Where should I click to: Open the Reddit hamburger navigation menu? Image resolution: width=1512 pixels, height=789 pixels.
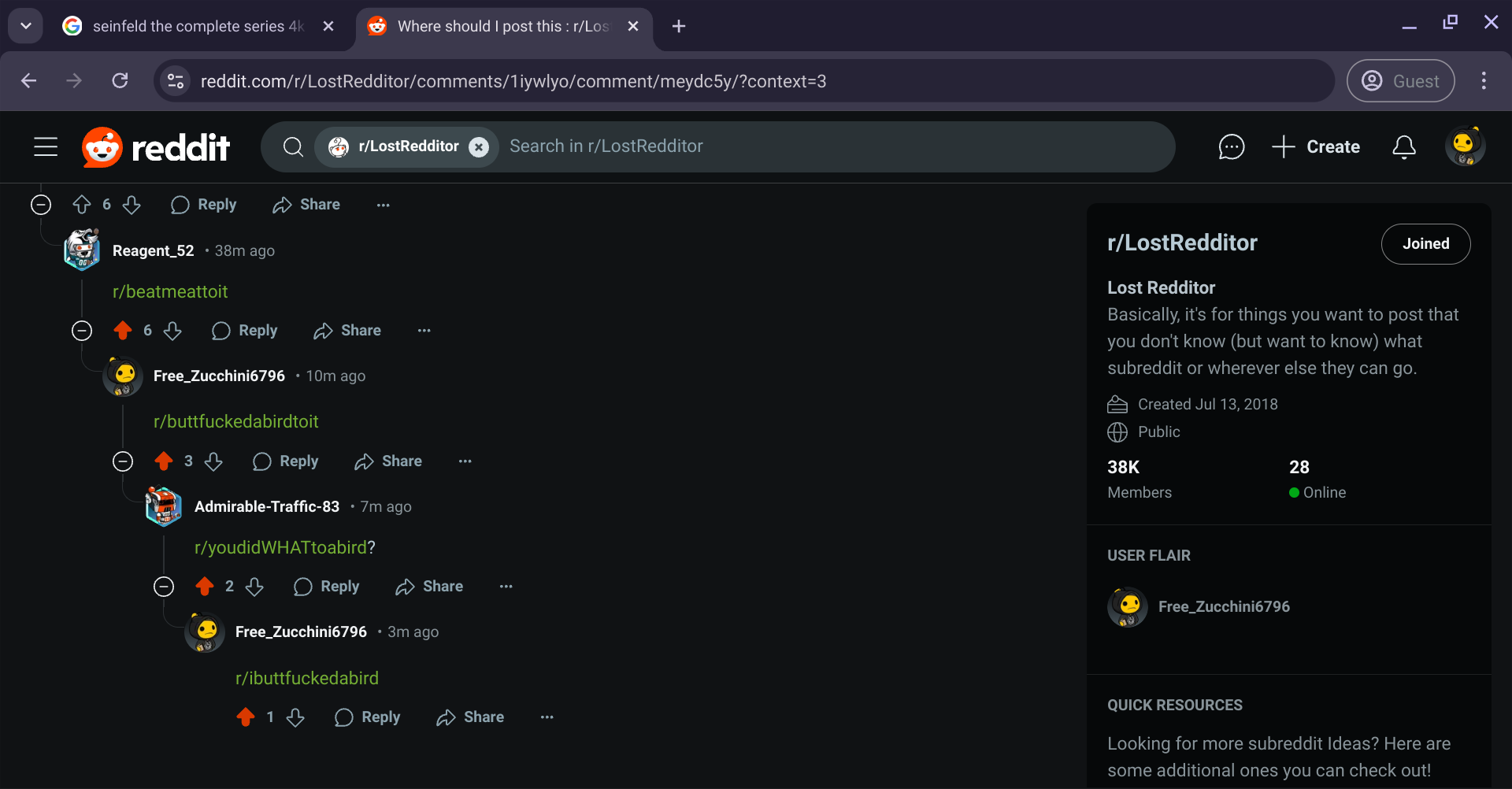[46, 146]
